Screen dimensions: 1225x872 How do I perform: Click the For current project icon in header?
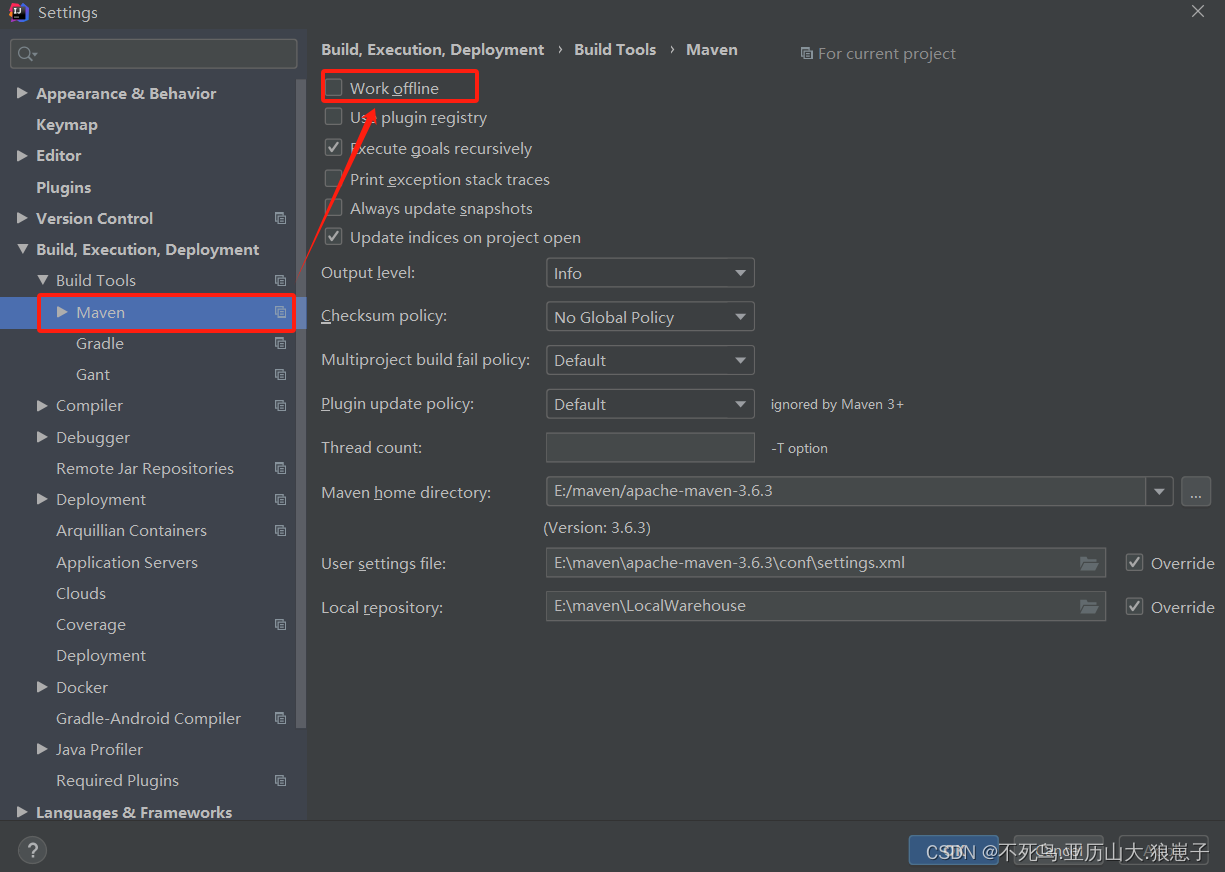807,53
